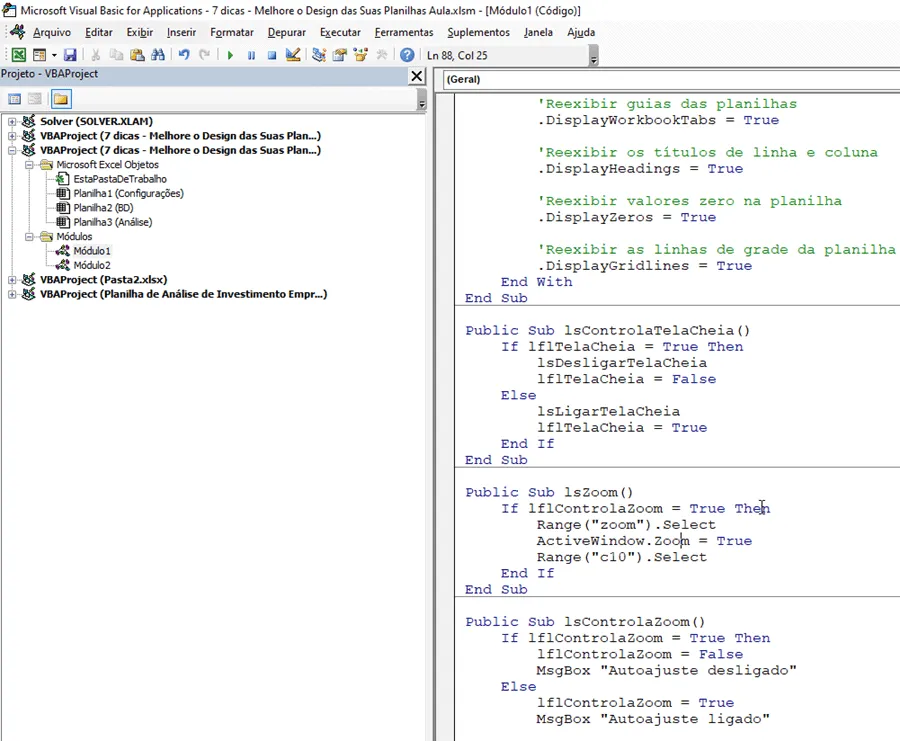Open the Suplementos menu
Screen dimensions: 900x741
479,32
